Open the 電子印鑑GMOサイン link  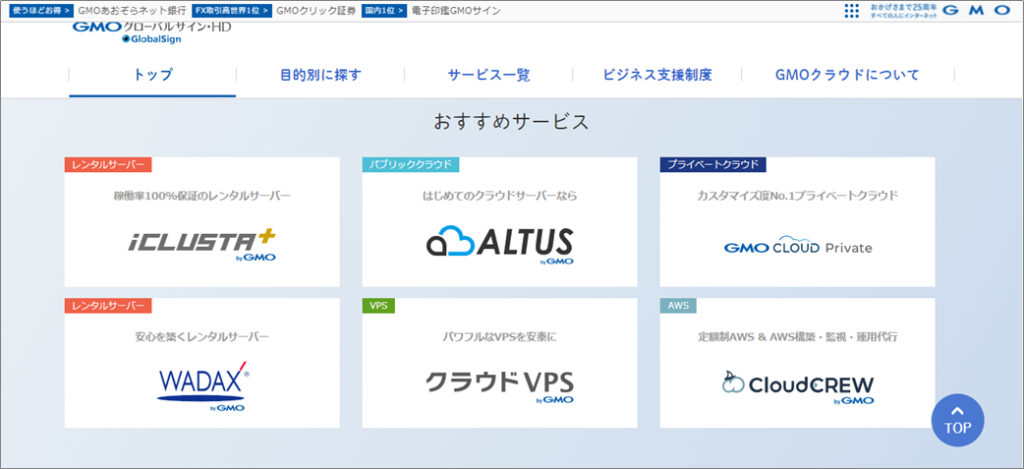click(x=456, y=10)
